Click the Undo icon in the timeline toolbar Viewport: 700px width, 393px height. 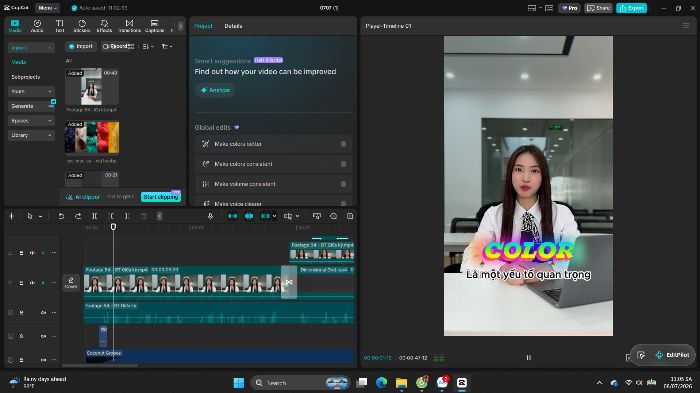(61, 216)
